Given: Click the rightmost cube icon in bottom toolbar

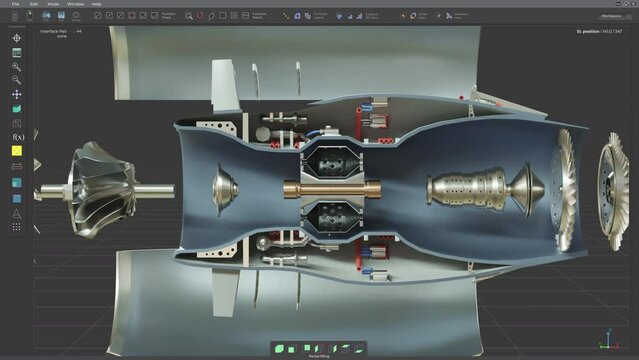Looking at the screenshot, I should pyautogui.click(x=359, y=349).
